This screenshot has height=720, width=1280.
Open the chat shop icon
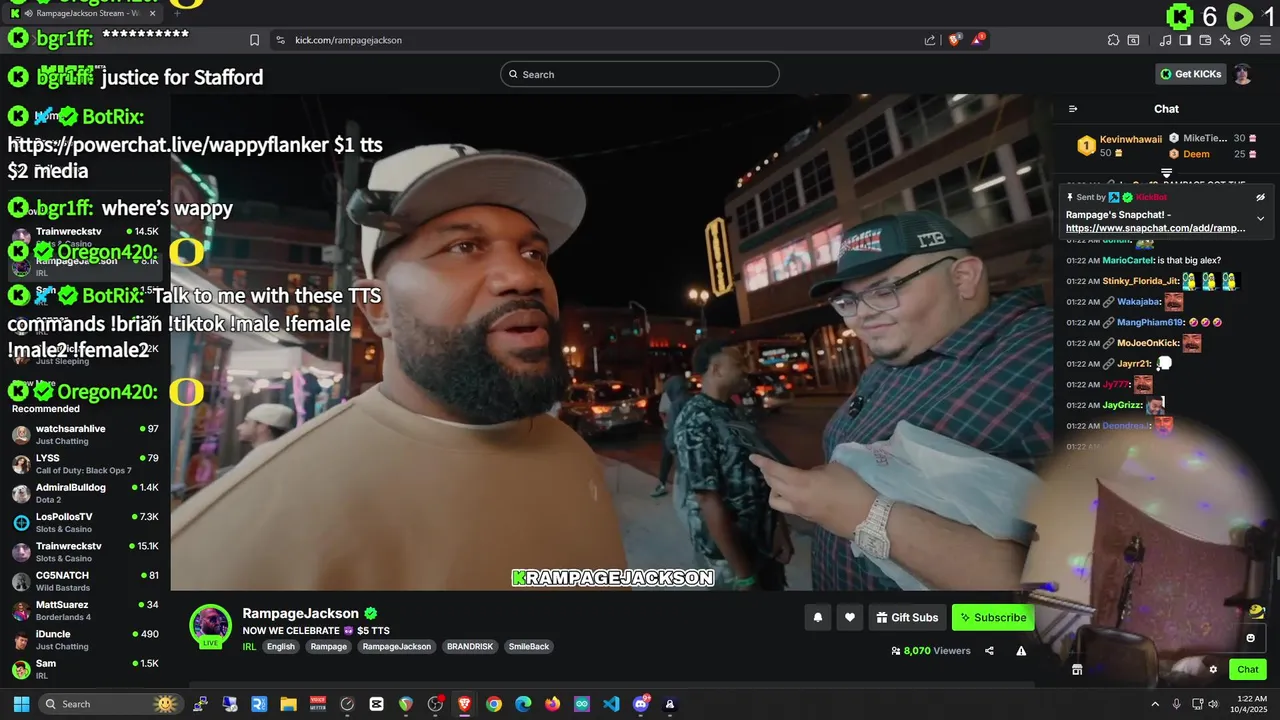tap(1077, 670)
